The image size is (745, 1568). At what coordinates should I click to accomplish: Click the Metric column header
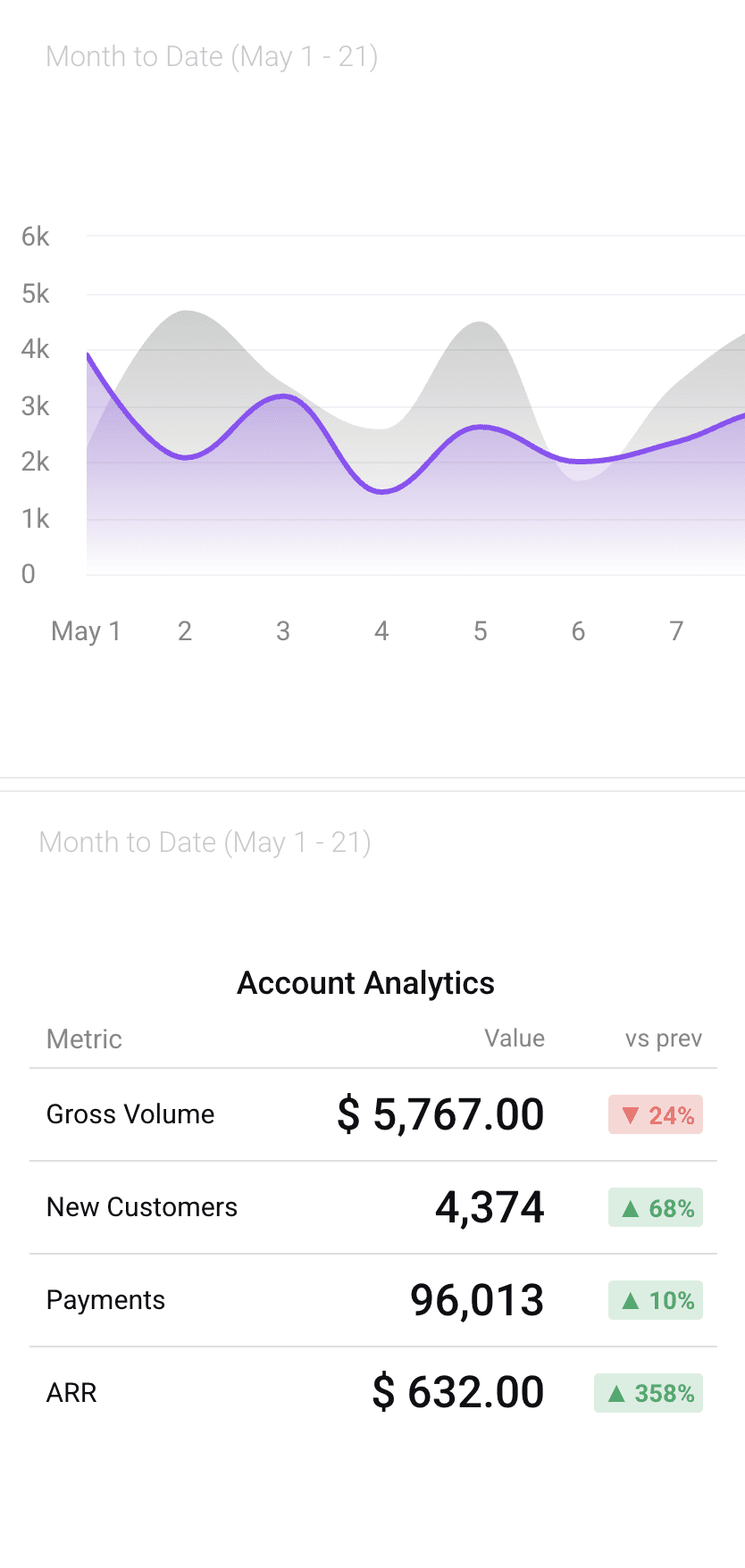(x=84, y=1039)
